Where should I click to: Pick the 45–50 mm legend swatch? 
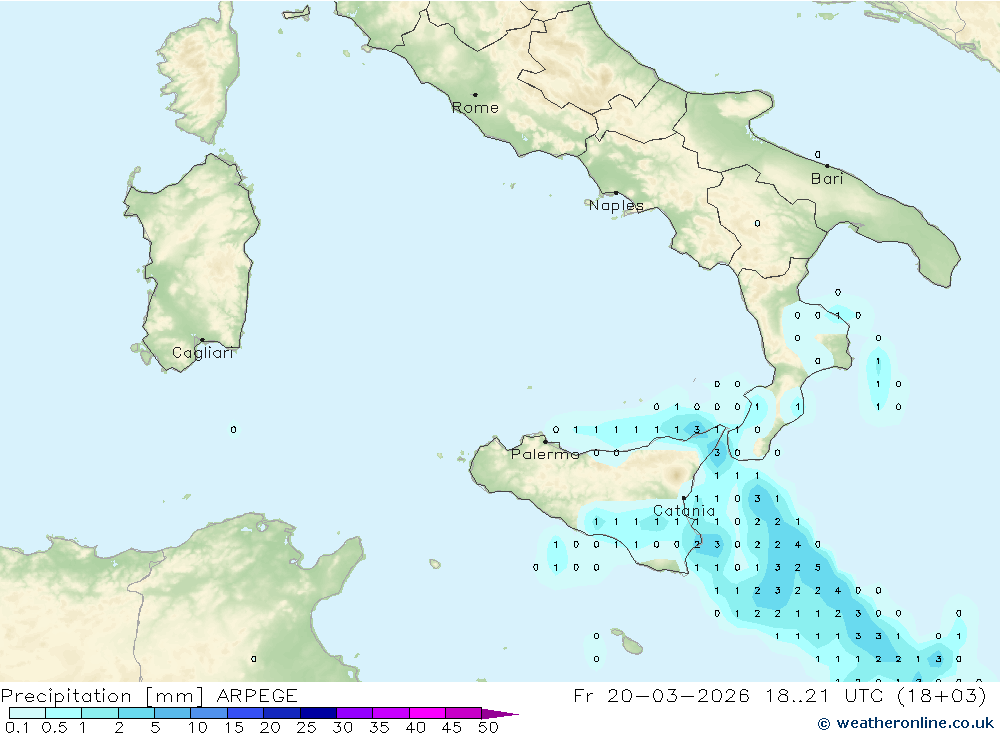(464, 713)
